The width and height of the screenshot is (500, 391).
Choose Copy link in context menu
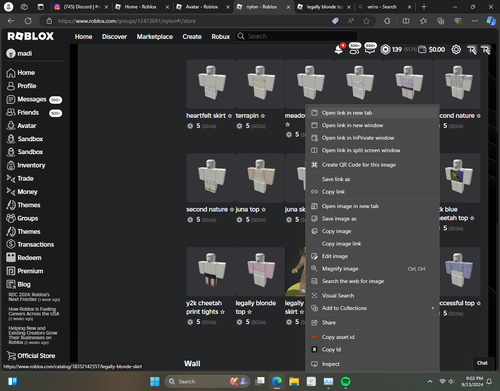point(372,192)
